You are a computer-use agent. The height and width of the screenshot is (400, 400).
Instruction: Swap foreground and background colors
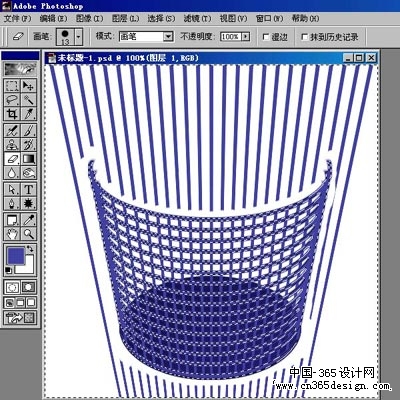tap(30, 248)
